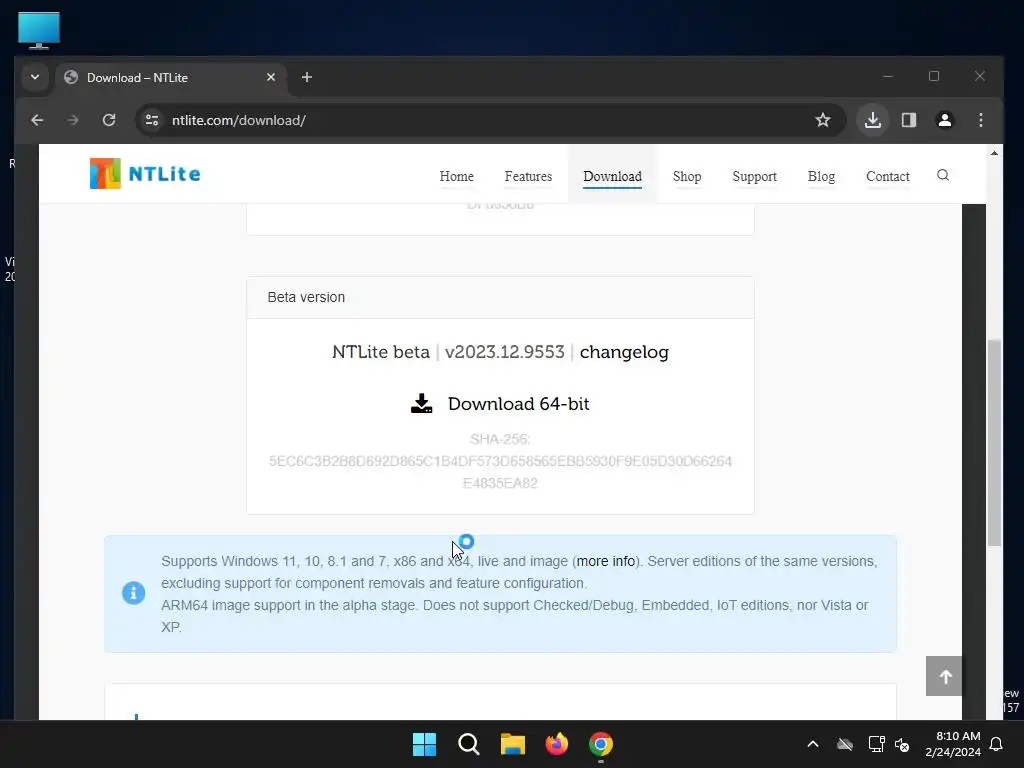Image resolution: width=1024 pixels, height=768 pixels.
Task: Go to Home menu item
Action: (x=456, y=176)
